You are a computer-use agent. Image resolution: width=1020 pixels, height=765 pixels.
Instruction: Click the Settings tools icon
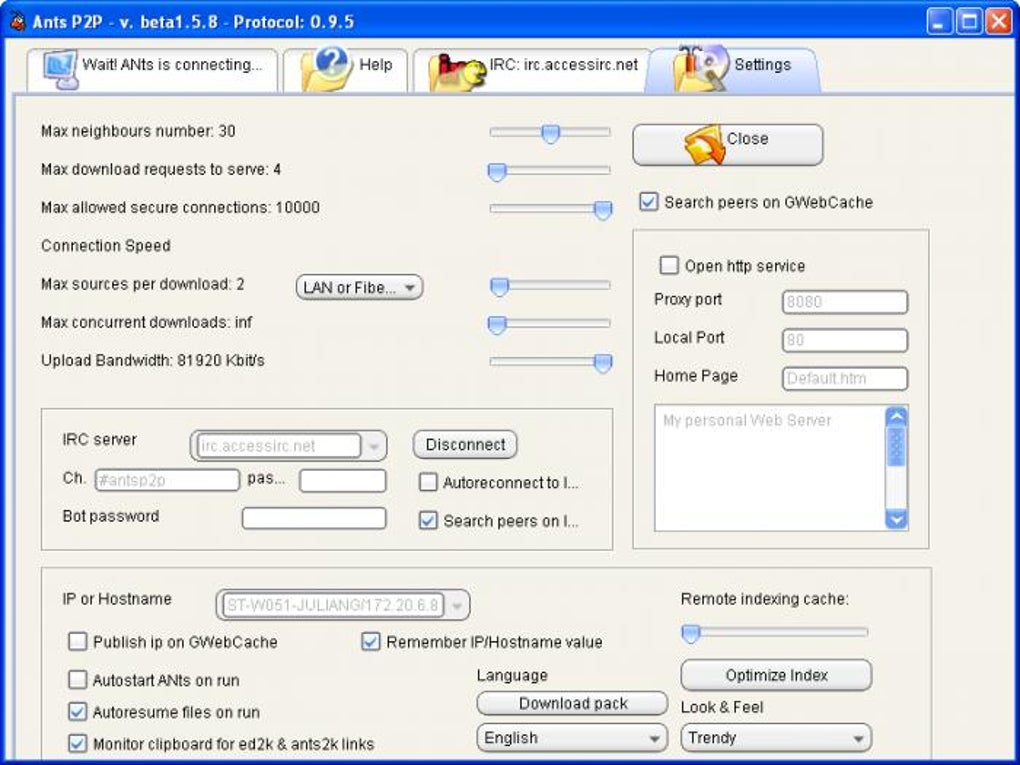click(x=700, y=68)
